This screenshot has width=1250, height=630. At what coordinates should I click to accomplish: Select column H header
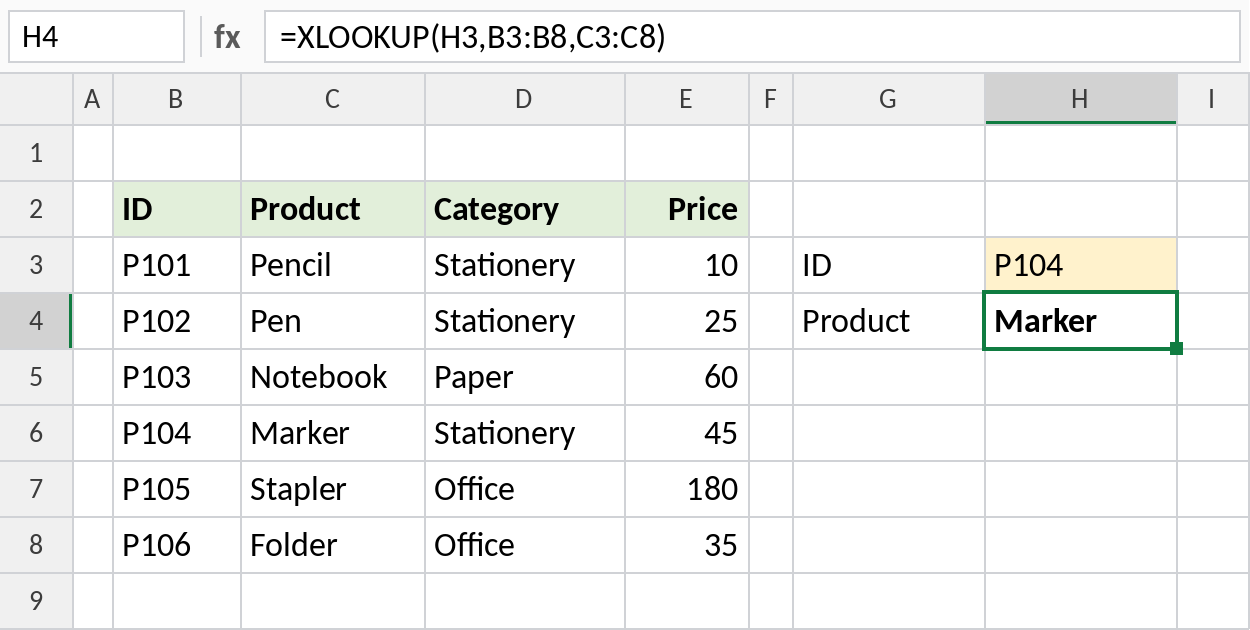click(1080, 99)
